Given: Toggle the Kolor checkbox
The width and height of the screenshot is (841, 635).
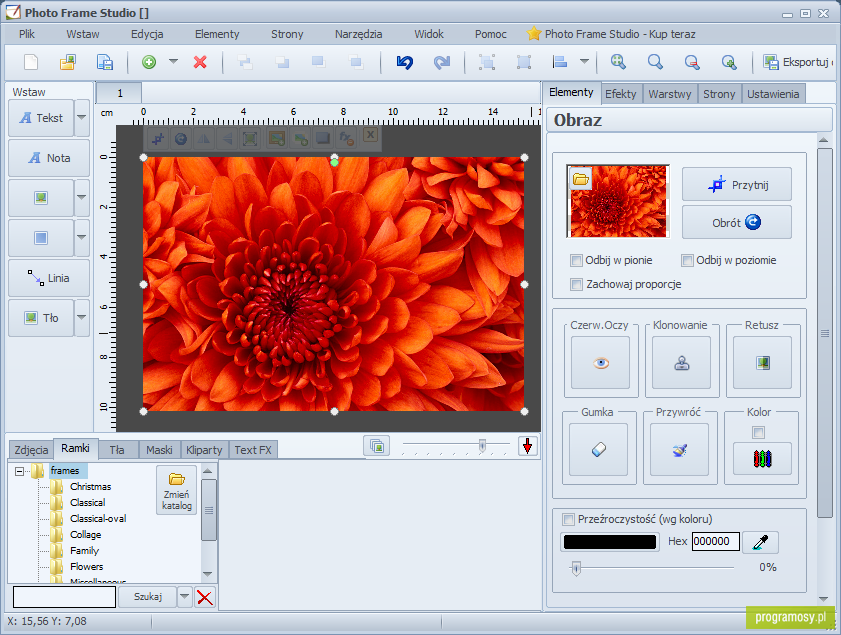Looking at the screenshot, I should pos(758,432).
